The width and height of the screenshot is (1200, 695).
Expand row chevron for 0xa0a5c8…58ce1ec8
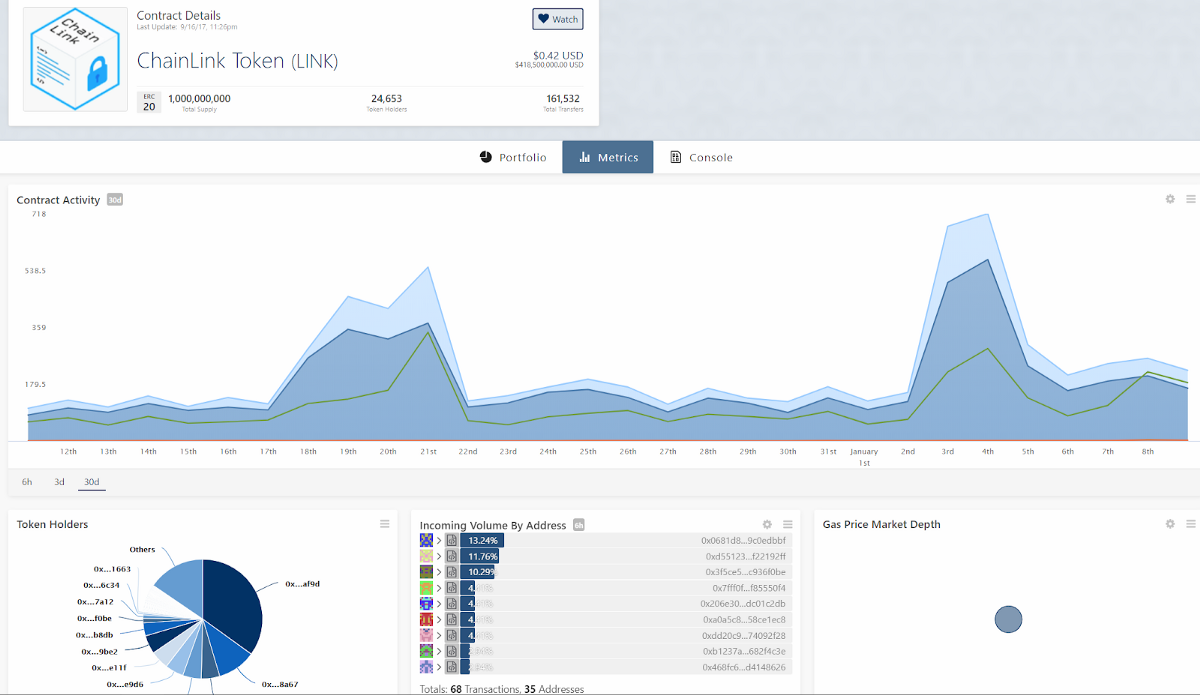(x=439, y=619)
